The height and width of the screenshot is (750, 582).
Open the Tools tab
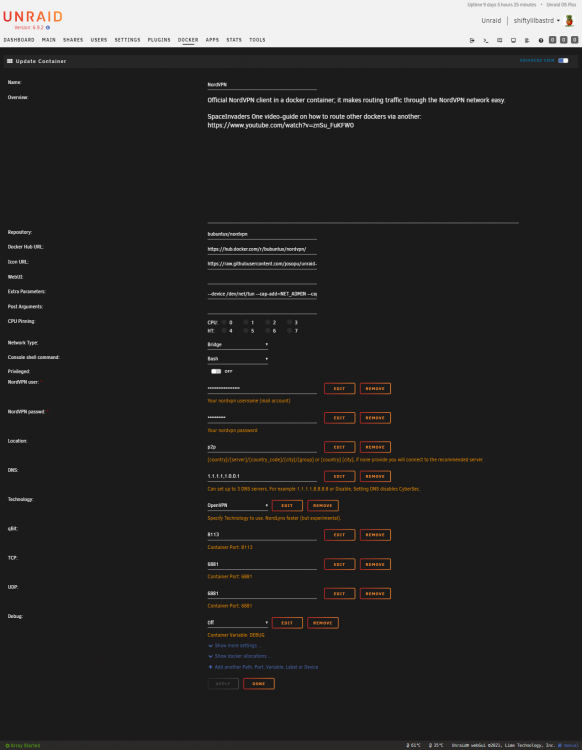pyautogui.click(x=257, y=40)
